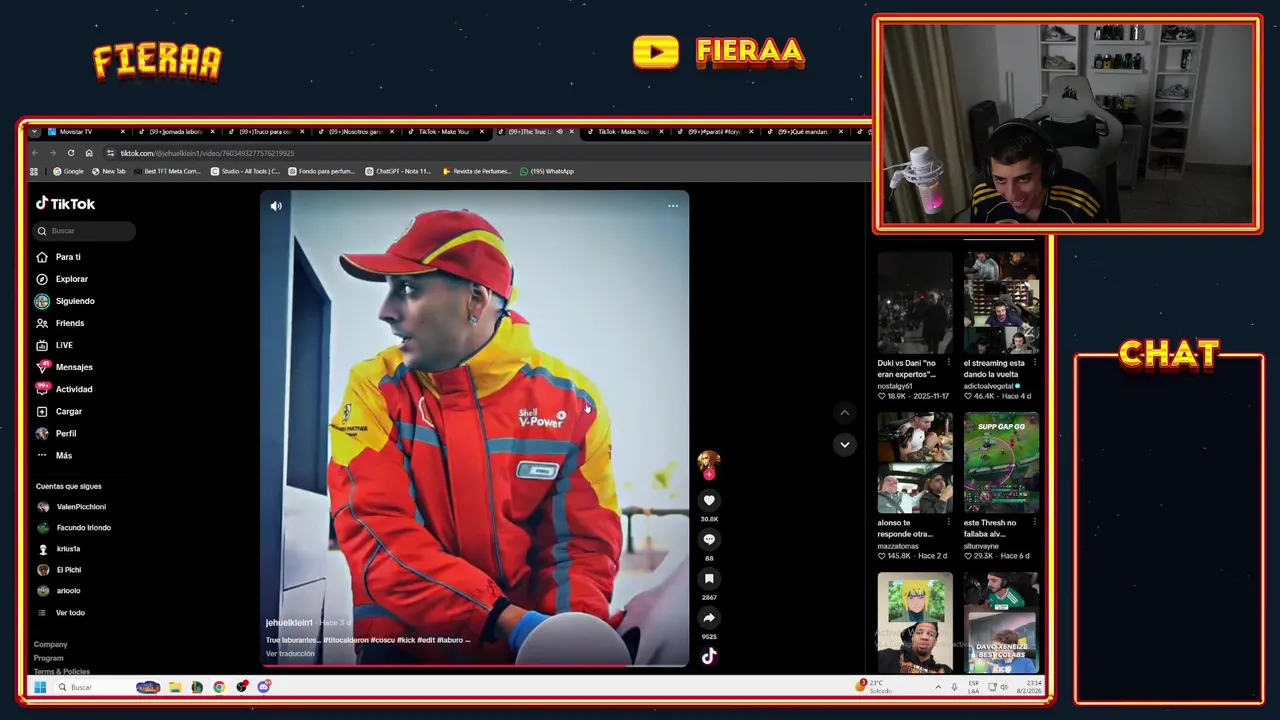Screen dimensions: 1280x720
Task: Open the browser home page button
Action: point(89,153)
